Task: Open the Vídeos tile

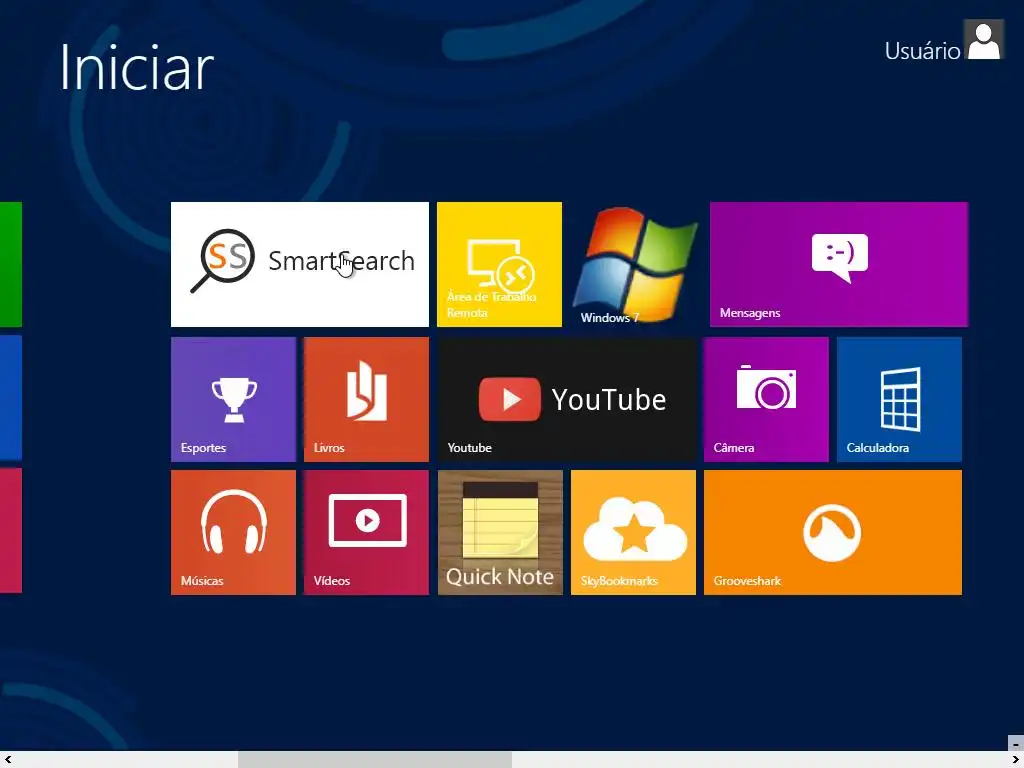Action: coord(366,532)
